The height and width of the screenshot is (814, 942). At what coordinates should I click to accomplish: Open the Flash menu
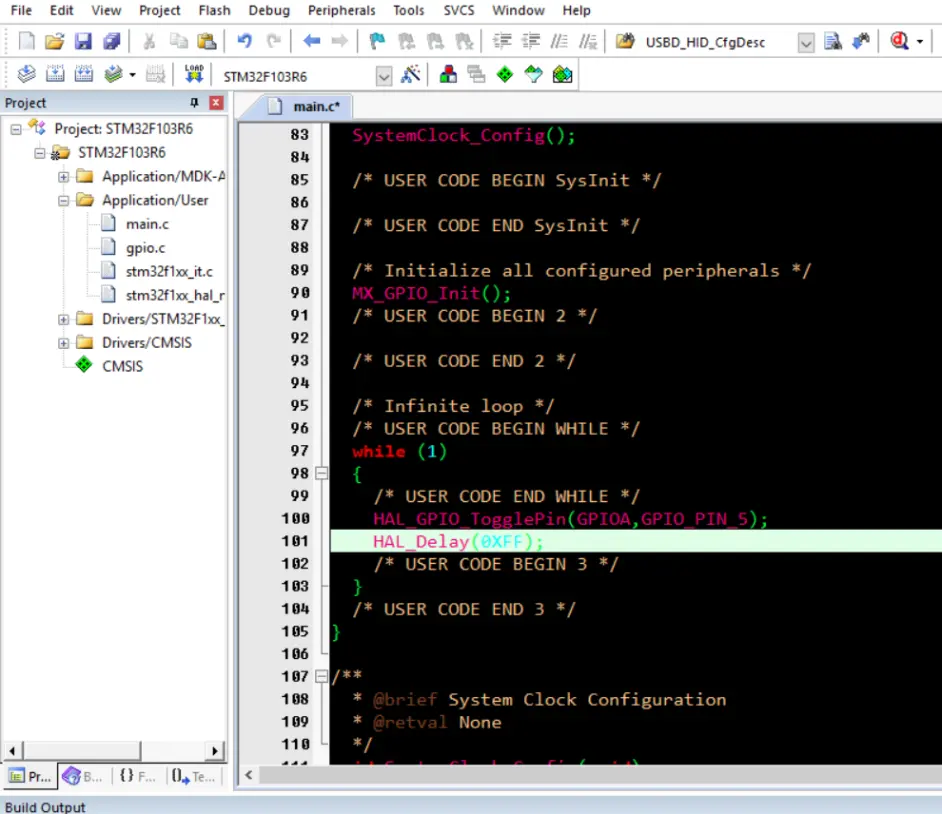[214, 10]
